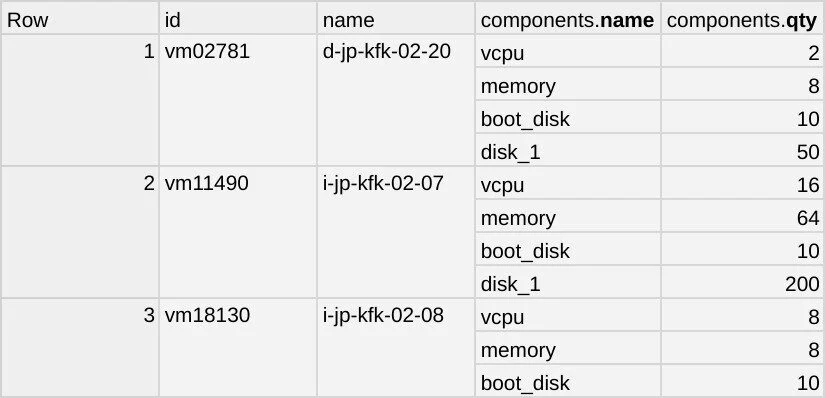Click the components.qty column header

[743, 19]
